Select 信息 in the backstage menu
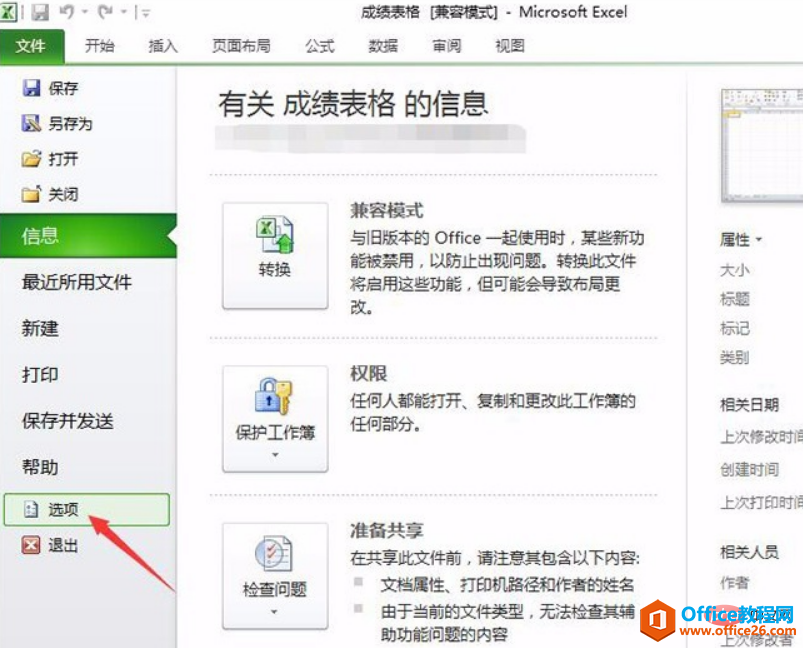Viewport: 803px width, 648px height. [x=88, y=236]
